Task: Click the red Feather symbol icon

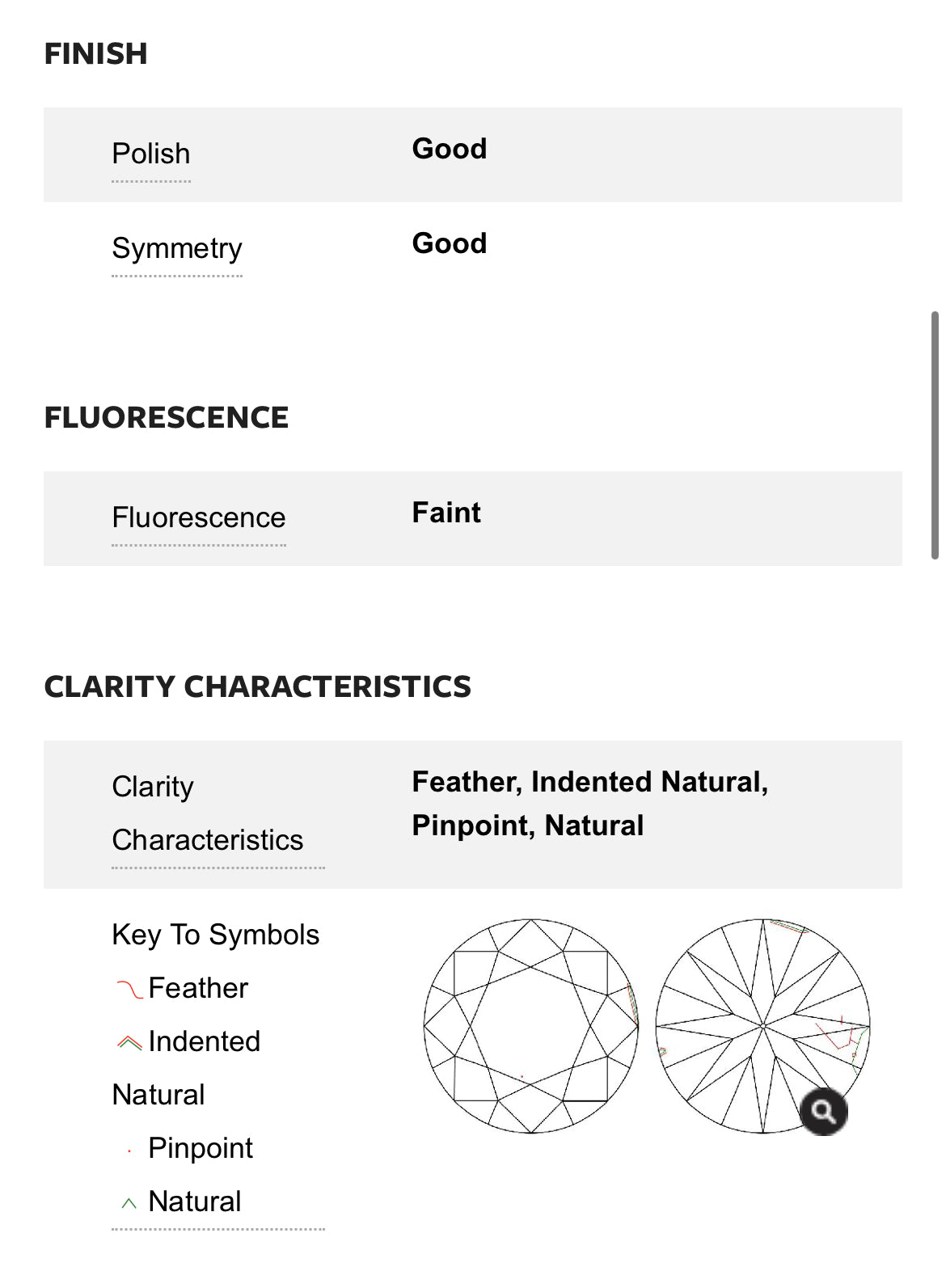Action: [x=129, y=989]
